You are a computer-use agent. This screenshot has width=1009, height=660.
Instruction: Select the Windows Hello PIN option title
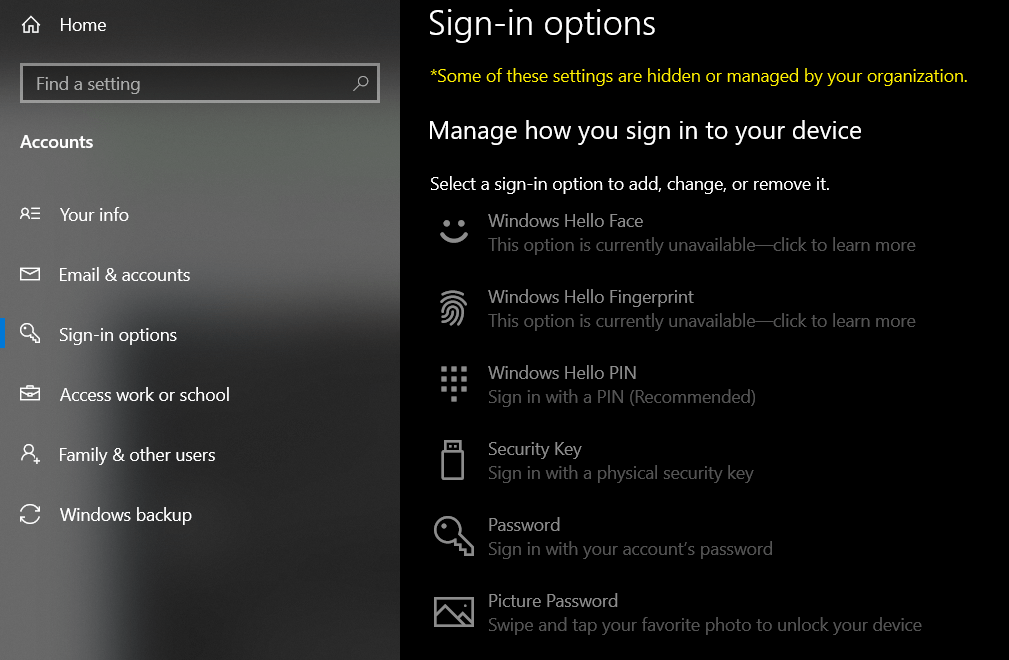pyautogui.click(x=562, y=372)
